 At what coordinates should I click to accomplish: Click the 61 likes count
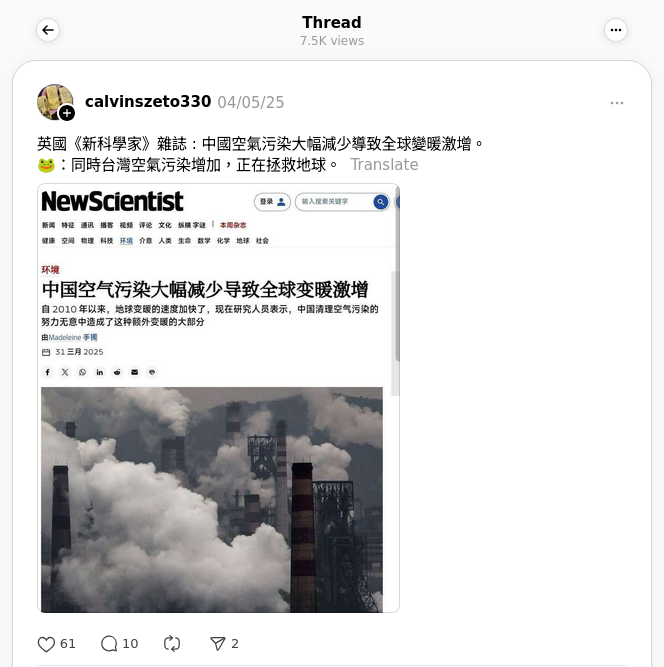point(68,644)
